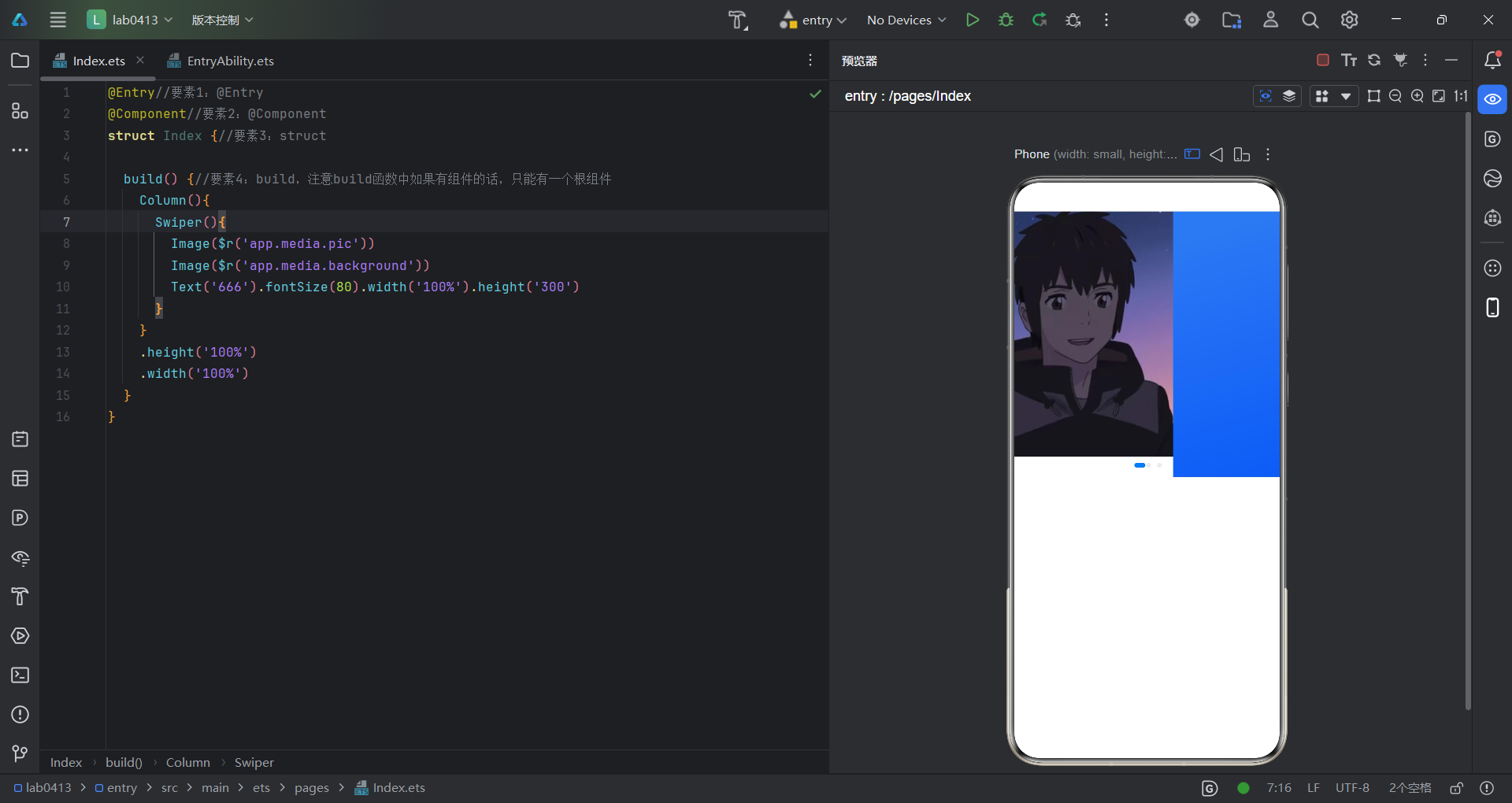
Task: Stop the previewer with red square
Action: coord(1323,60)
